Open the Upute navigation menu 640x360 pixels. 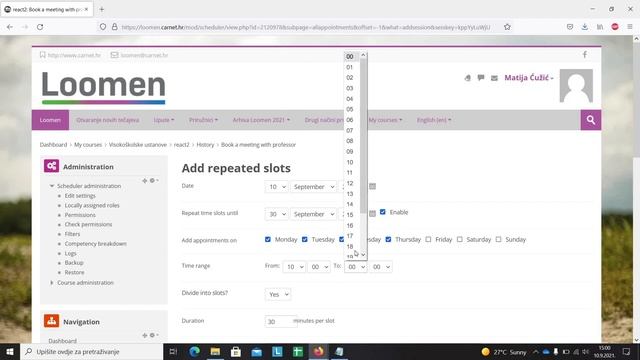(x=164, y=120)
